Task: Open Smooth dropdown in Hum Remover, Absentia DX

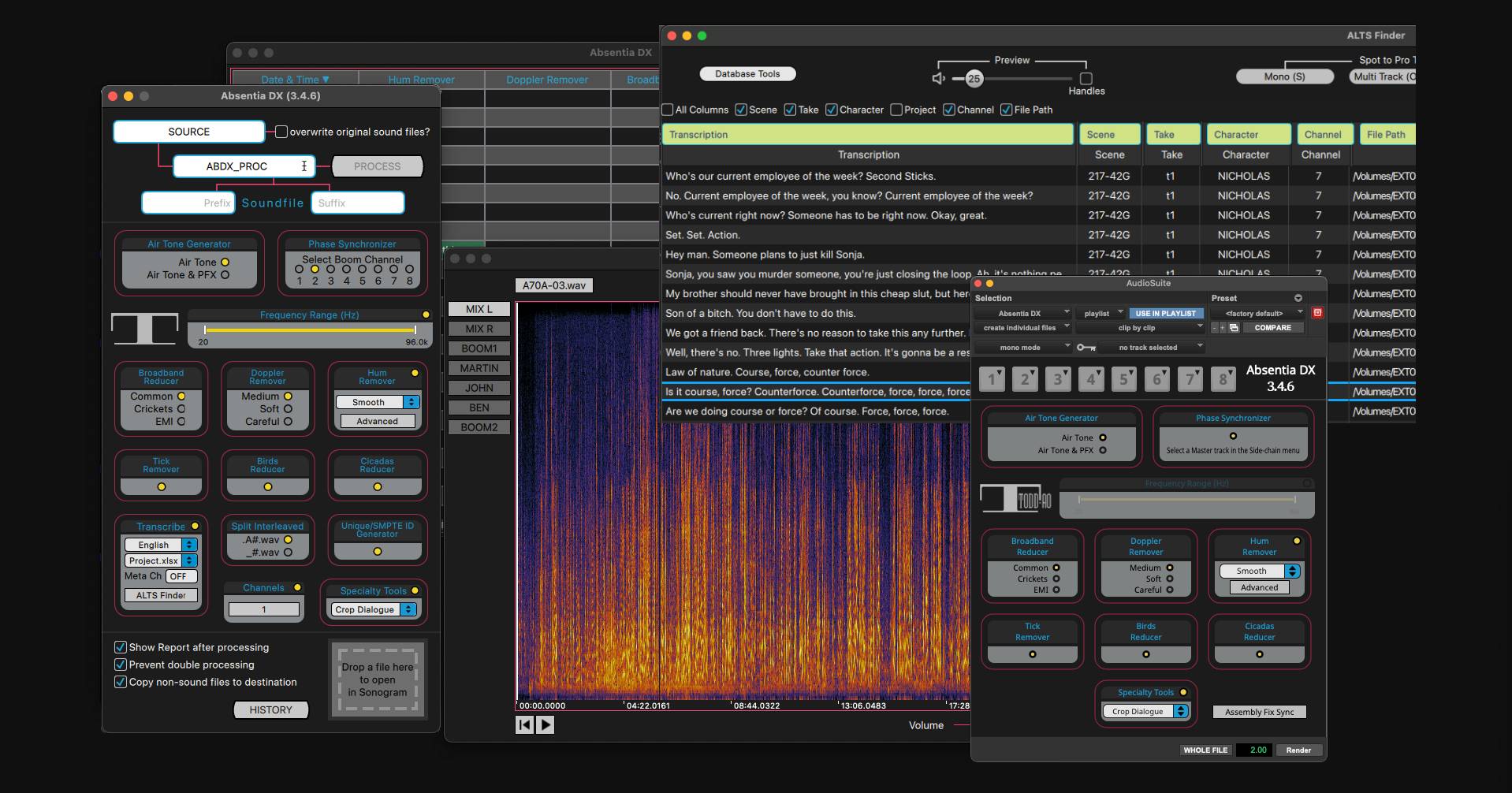Action: pos(378,402)
